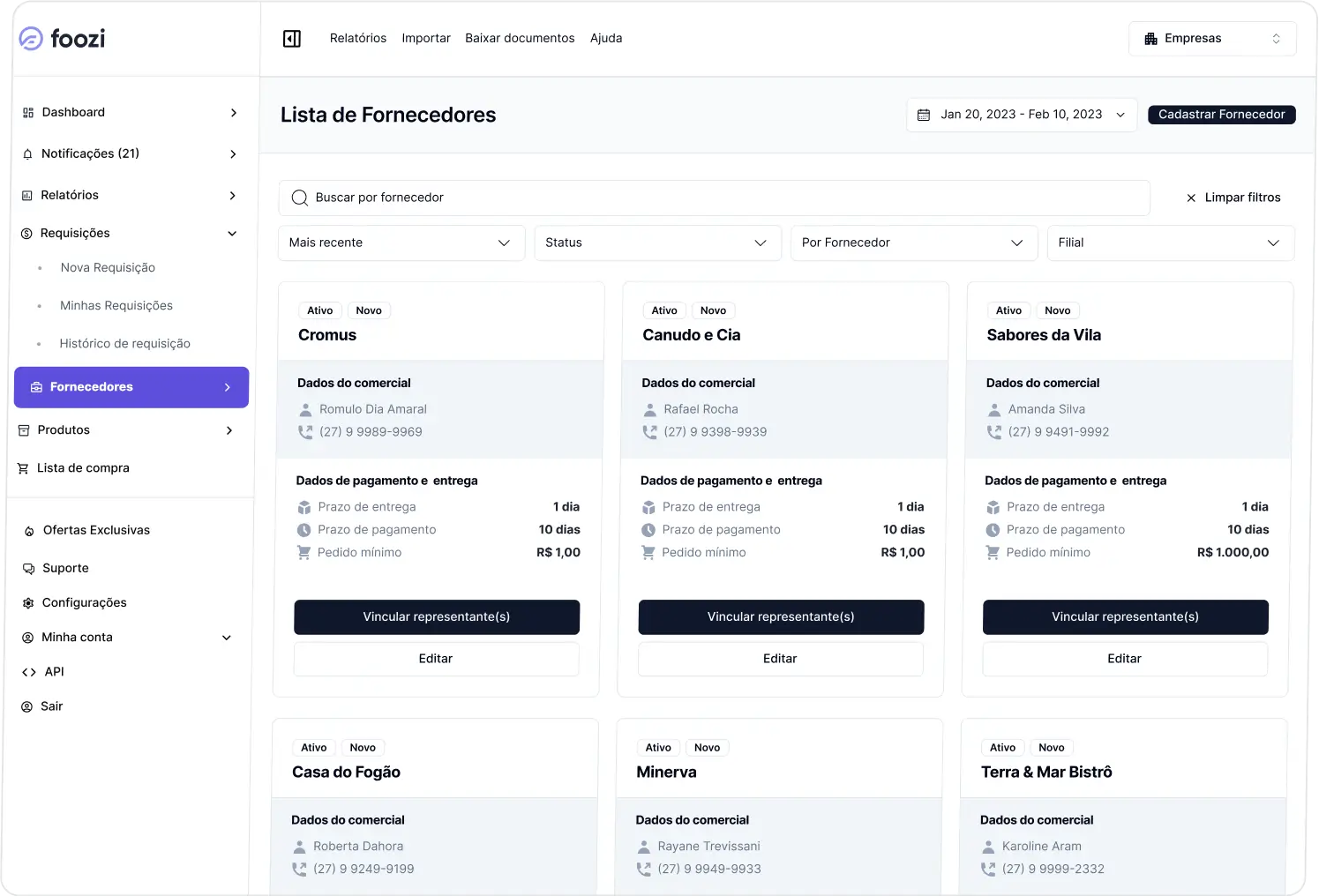Open the Mais recente sort dropdown
The height and width of the screenshot is (896, 1319).
401,243
